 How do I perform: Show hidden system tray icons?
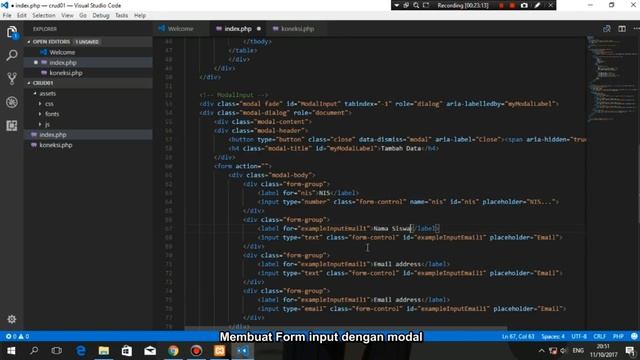(541, 351)
